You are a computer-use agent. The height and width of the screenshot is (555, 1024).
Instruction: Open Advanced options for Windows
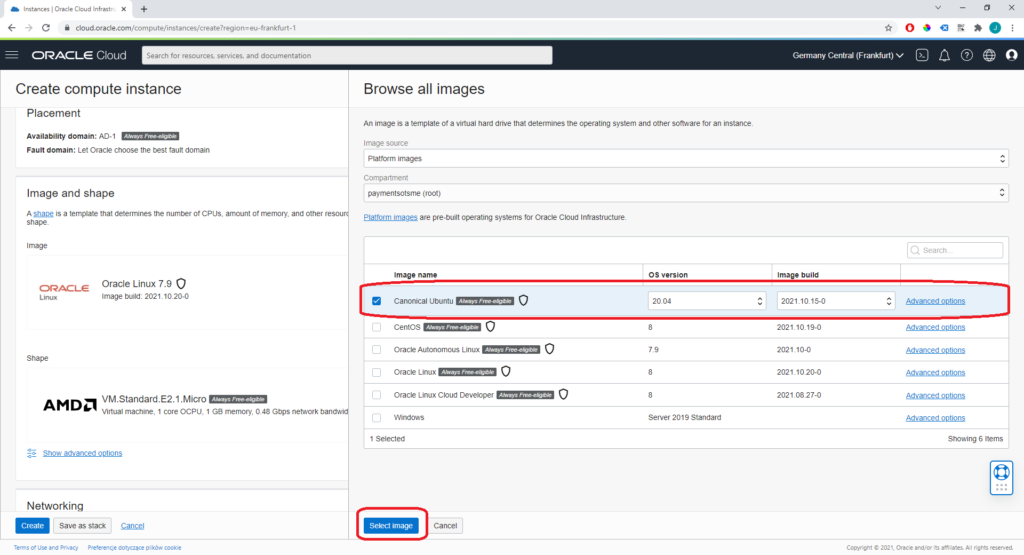[x=935, y=418]
